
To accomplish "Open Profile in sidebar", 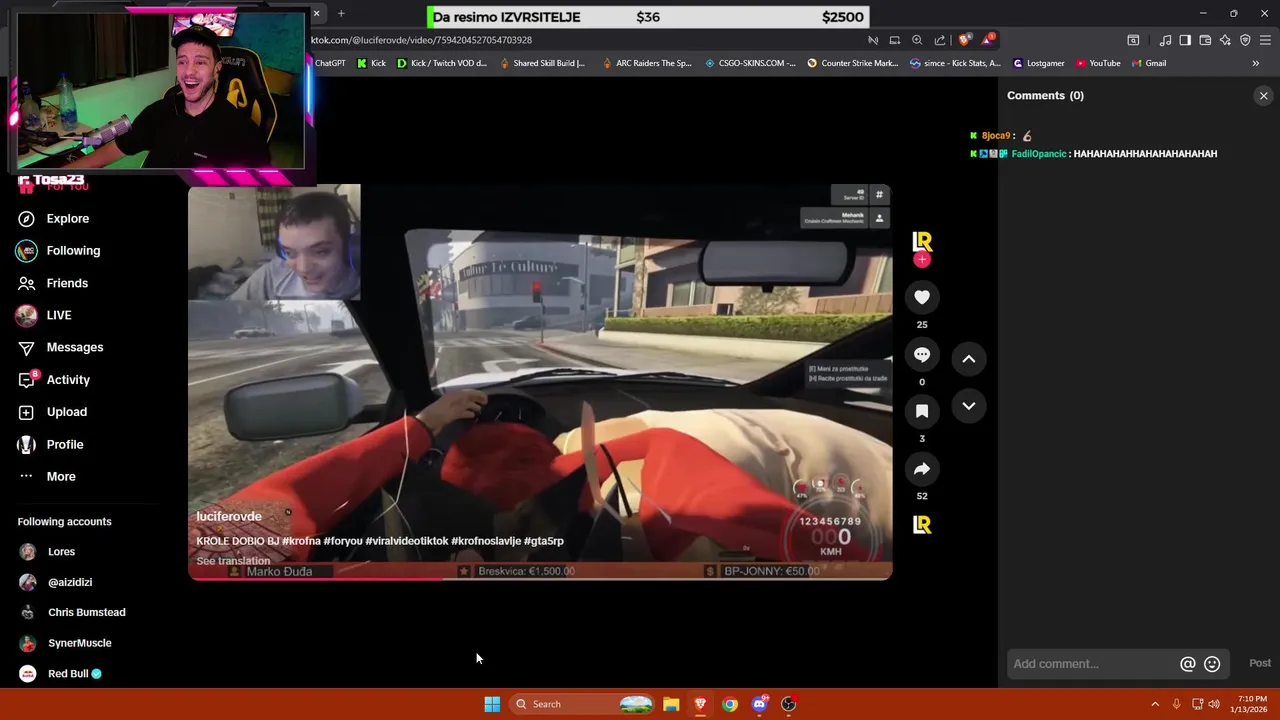I will [65, 444].
